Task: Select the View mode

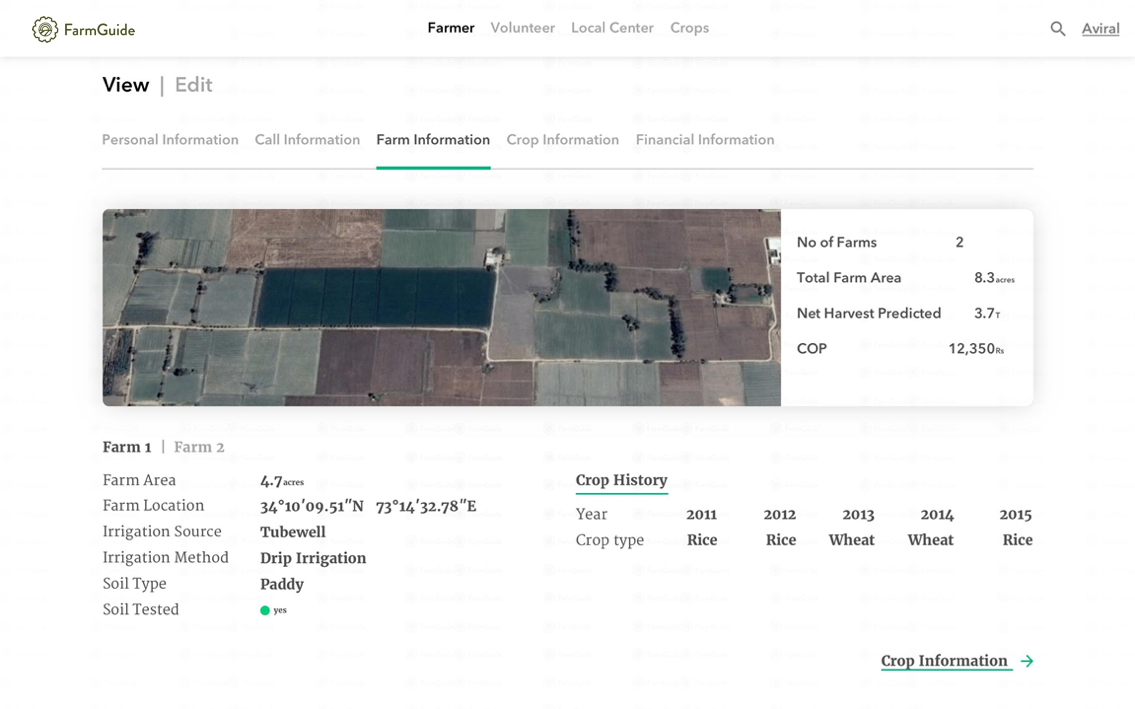Action: click(125, 85)
